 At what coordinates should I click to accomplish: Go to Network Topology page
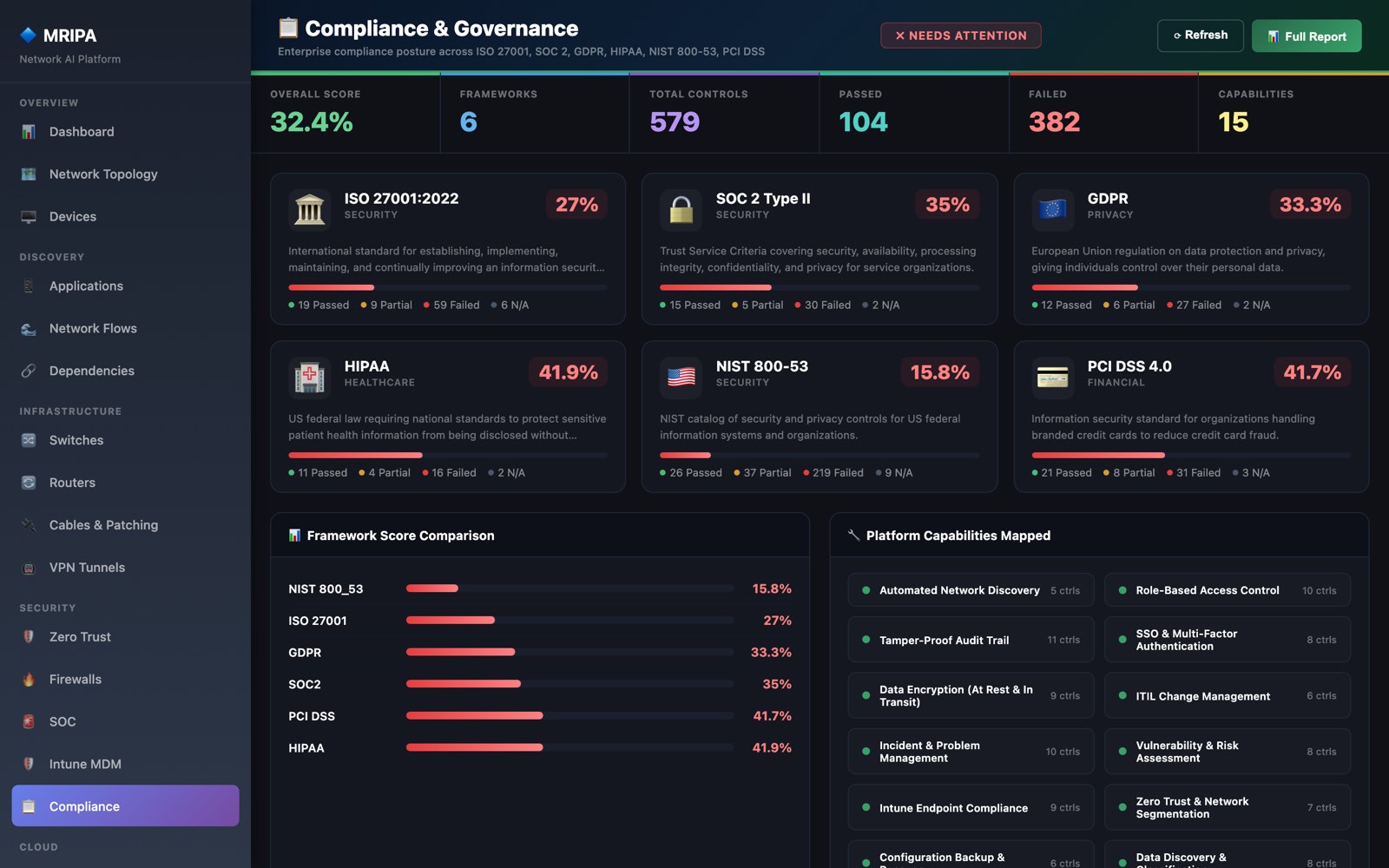coord(126,174)
